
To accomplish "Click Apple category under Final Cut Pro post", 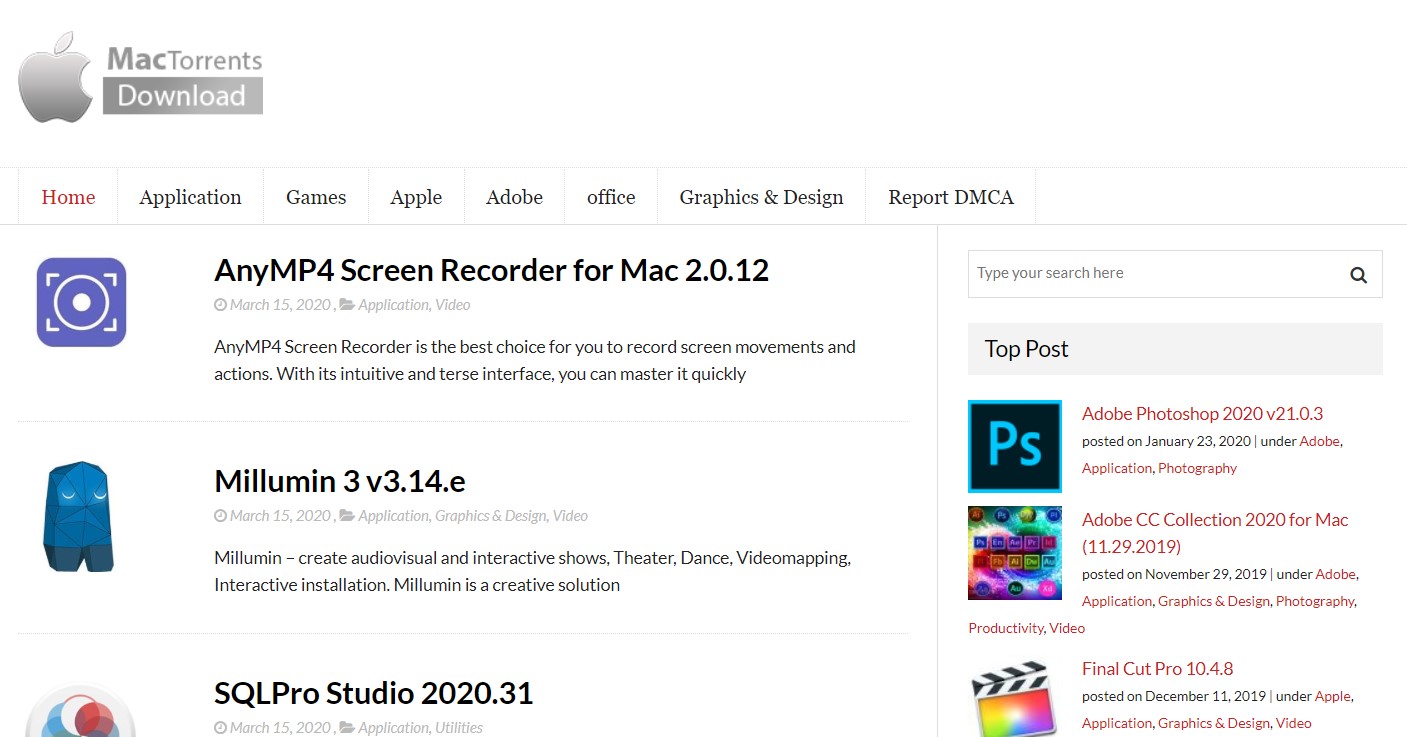I will tap(1332, 696).
